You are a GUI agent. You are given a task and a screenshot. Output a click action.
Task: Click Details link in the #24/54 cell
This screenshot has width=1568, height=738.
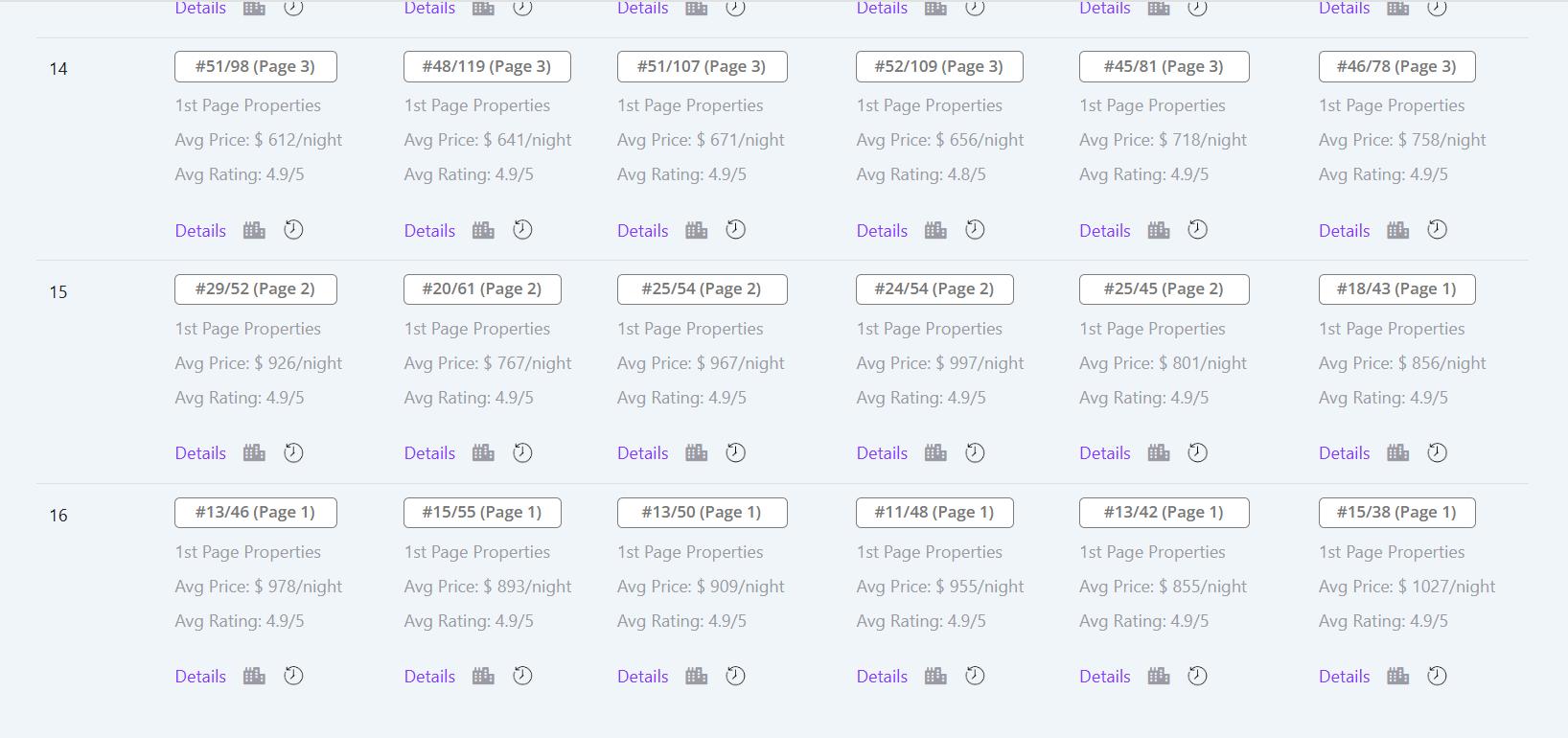882,453
